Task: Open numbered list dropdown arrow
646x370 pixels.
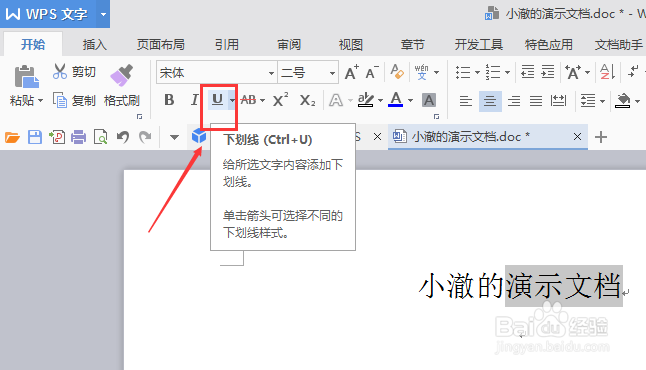Action: (508, 73)
